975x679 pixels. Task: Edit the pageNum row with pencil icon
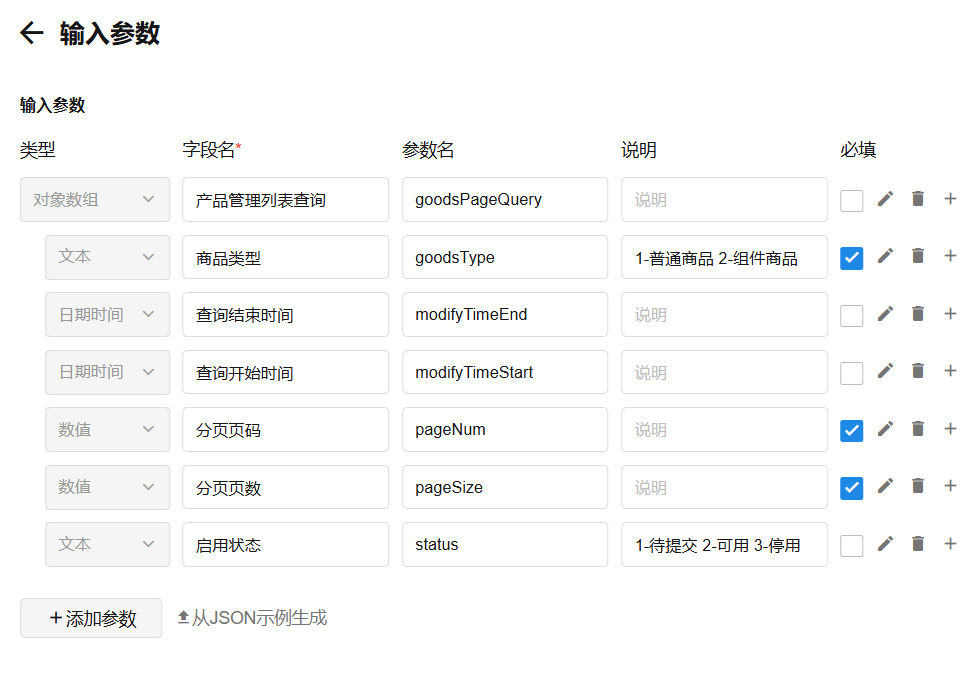(885, 429)
